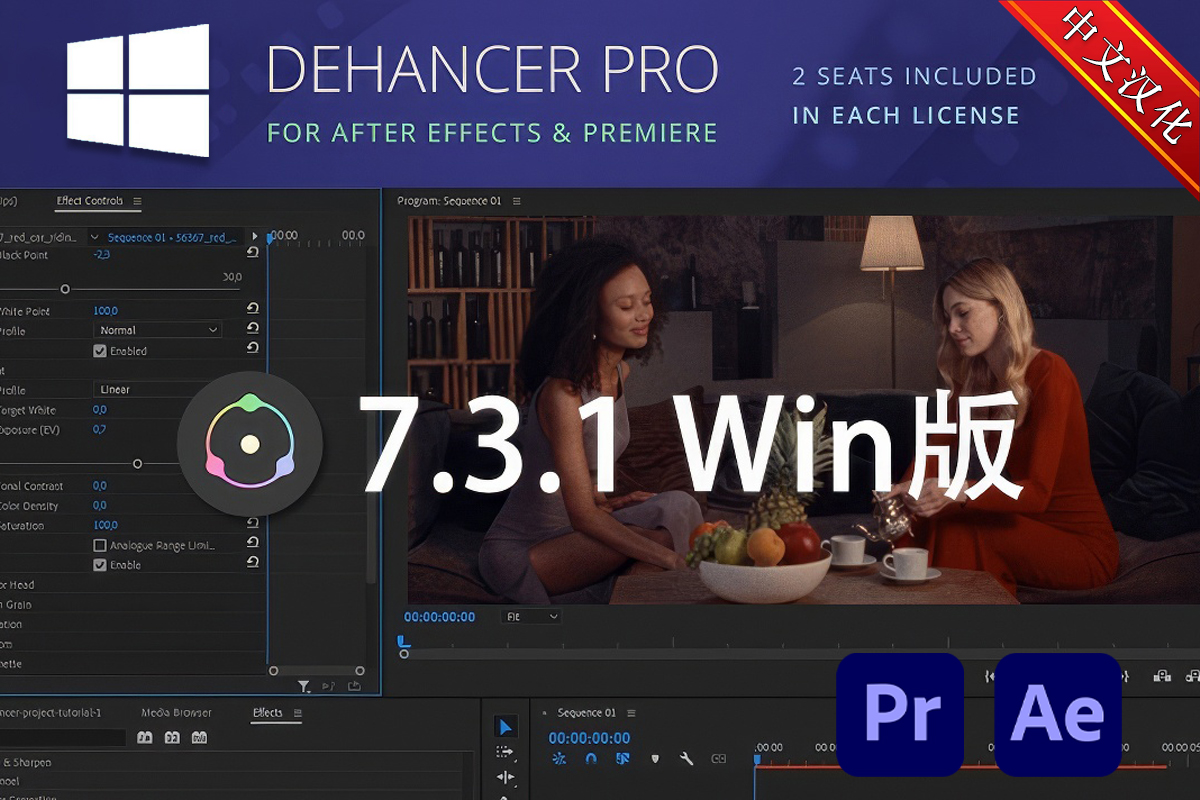Click the Effects panel search field
Screen dimensions: 1200x800
63,738
